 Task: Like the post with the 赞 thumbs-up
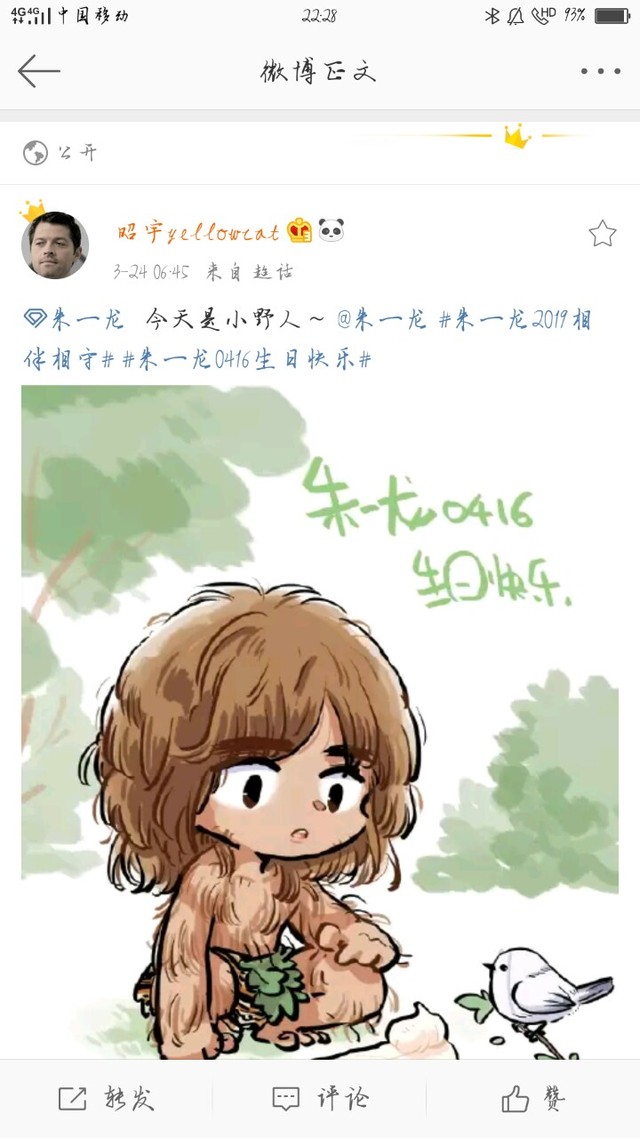click(533, 1098)
